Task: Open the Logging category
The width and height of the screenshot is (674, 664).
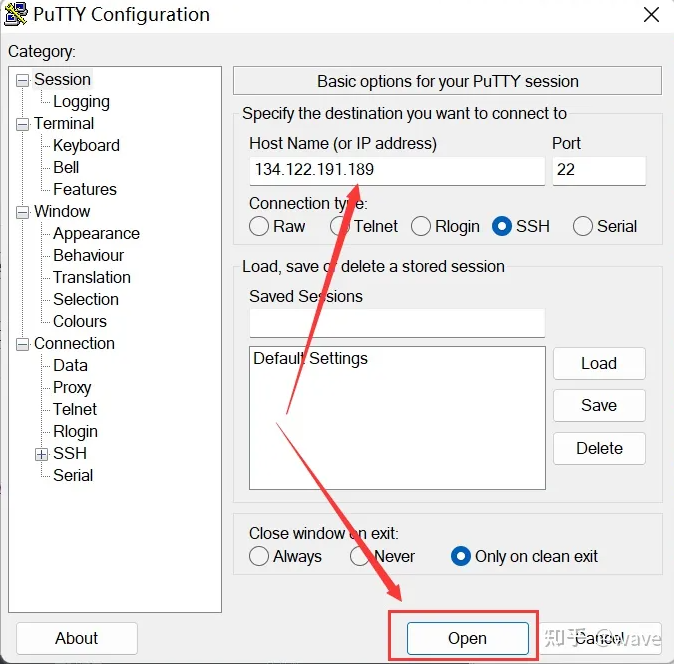Action: pyautogui.click(x=81, y=102)
